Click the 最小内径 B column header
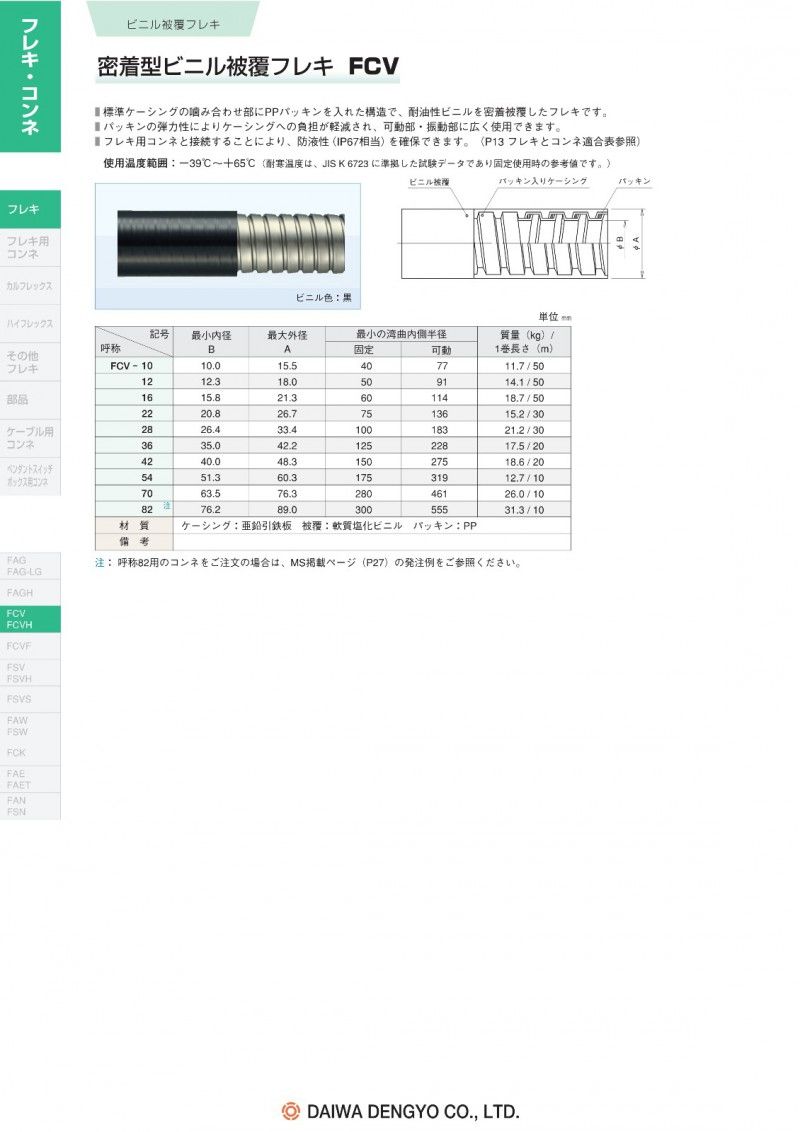 (211, 342)
